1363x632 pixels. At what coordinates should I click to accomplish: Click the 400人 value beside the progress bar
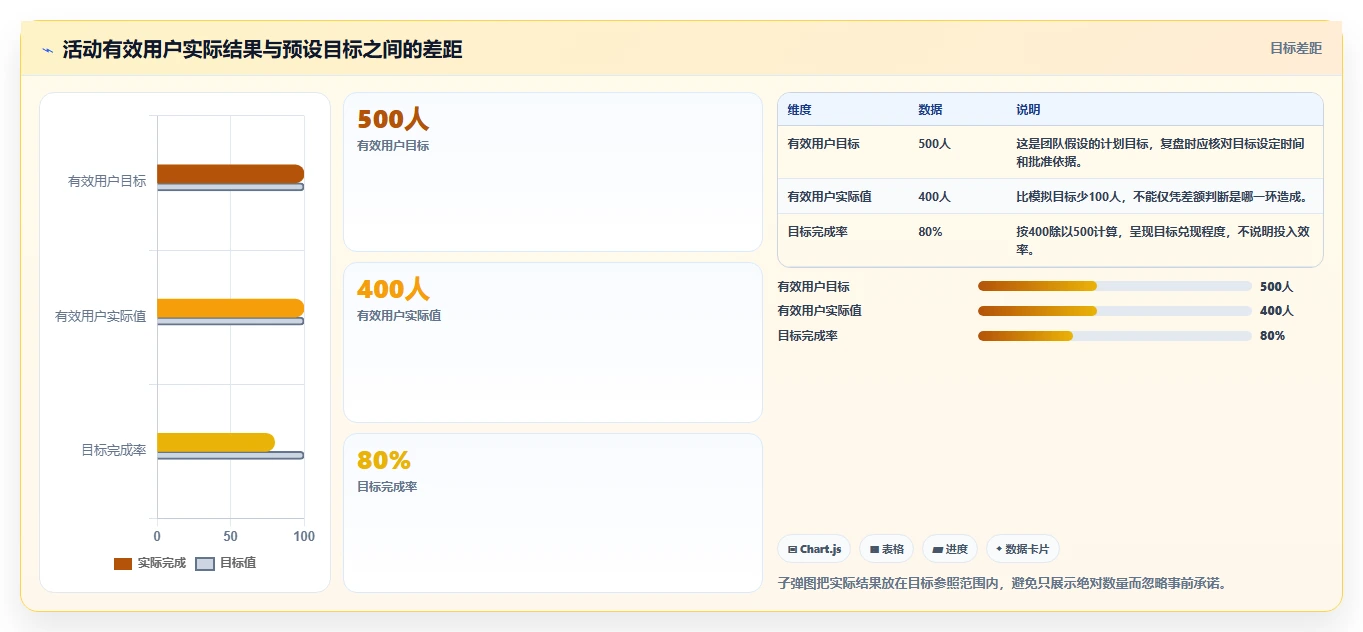[1276, 311]
